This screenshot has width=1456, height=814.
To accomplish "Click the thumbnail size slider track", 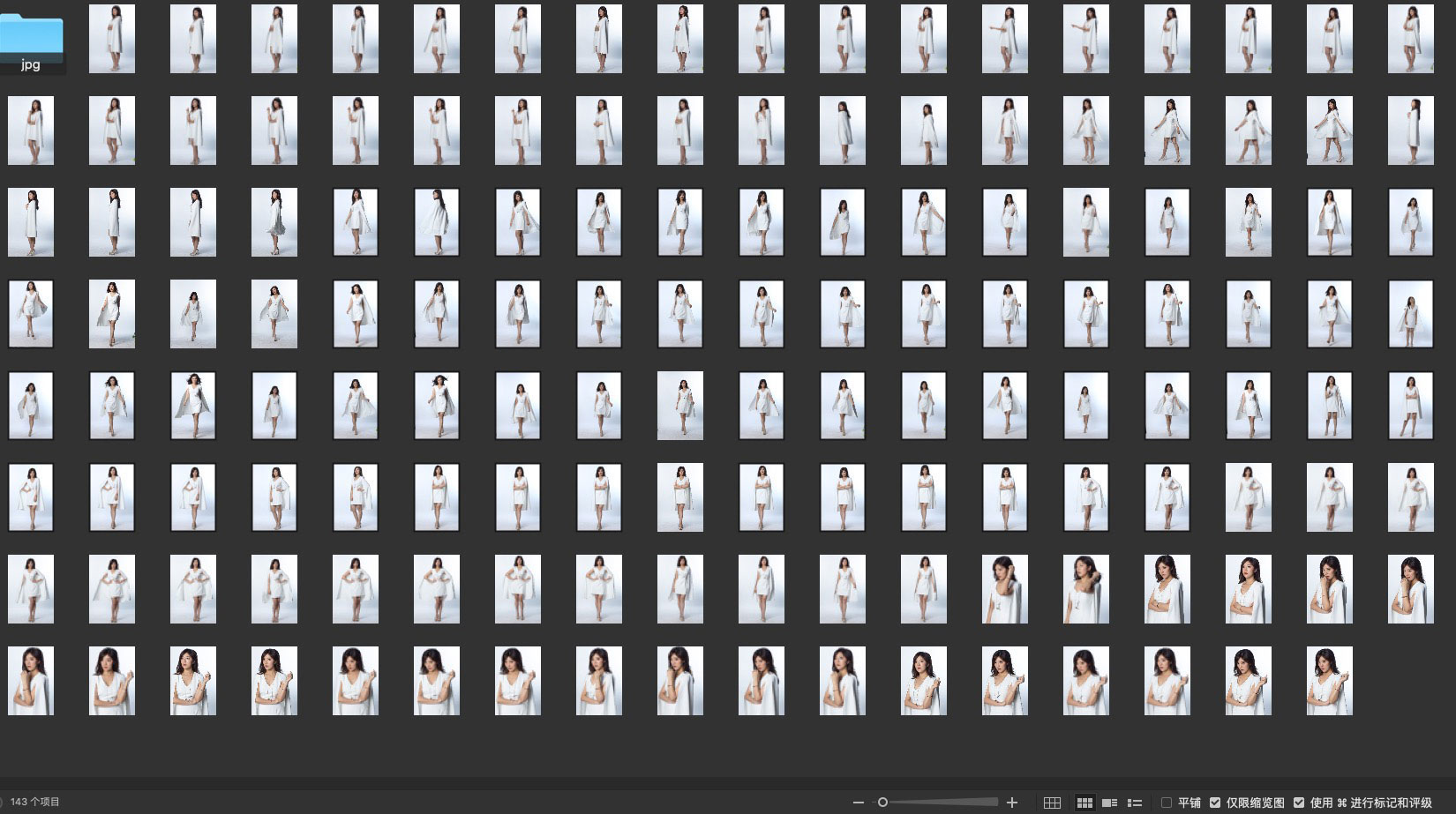I will point(940,803).
